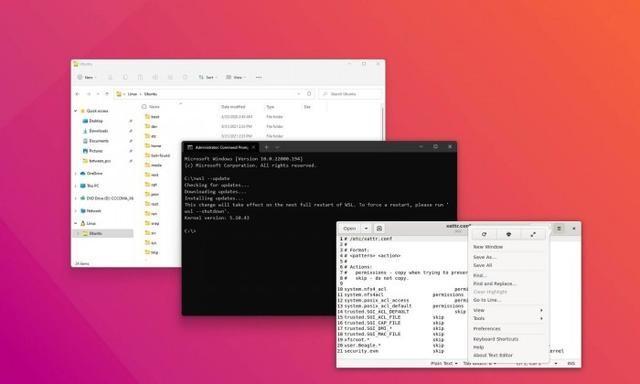The image size is (640, 384).
Task: Go back using File Explorer back arrow
Action: tap(78, 94)
